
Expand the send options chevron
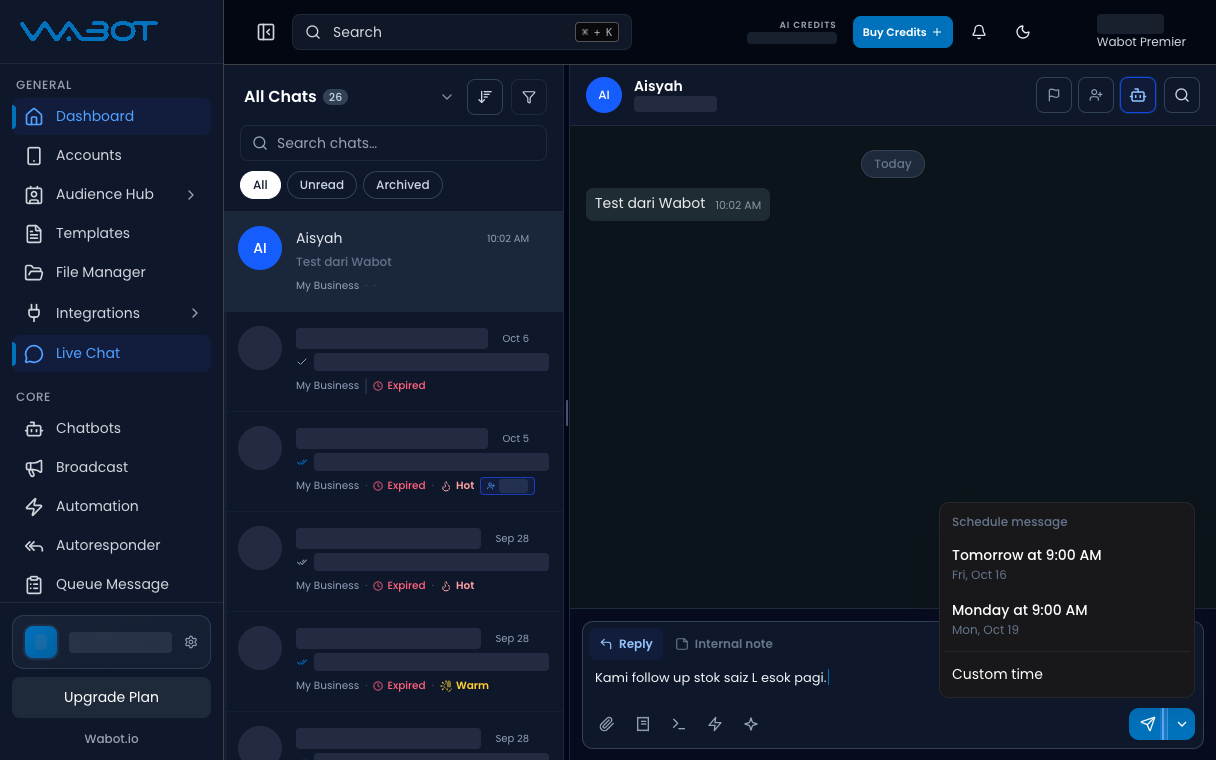click(1182, 724)
